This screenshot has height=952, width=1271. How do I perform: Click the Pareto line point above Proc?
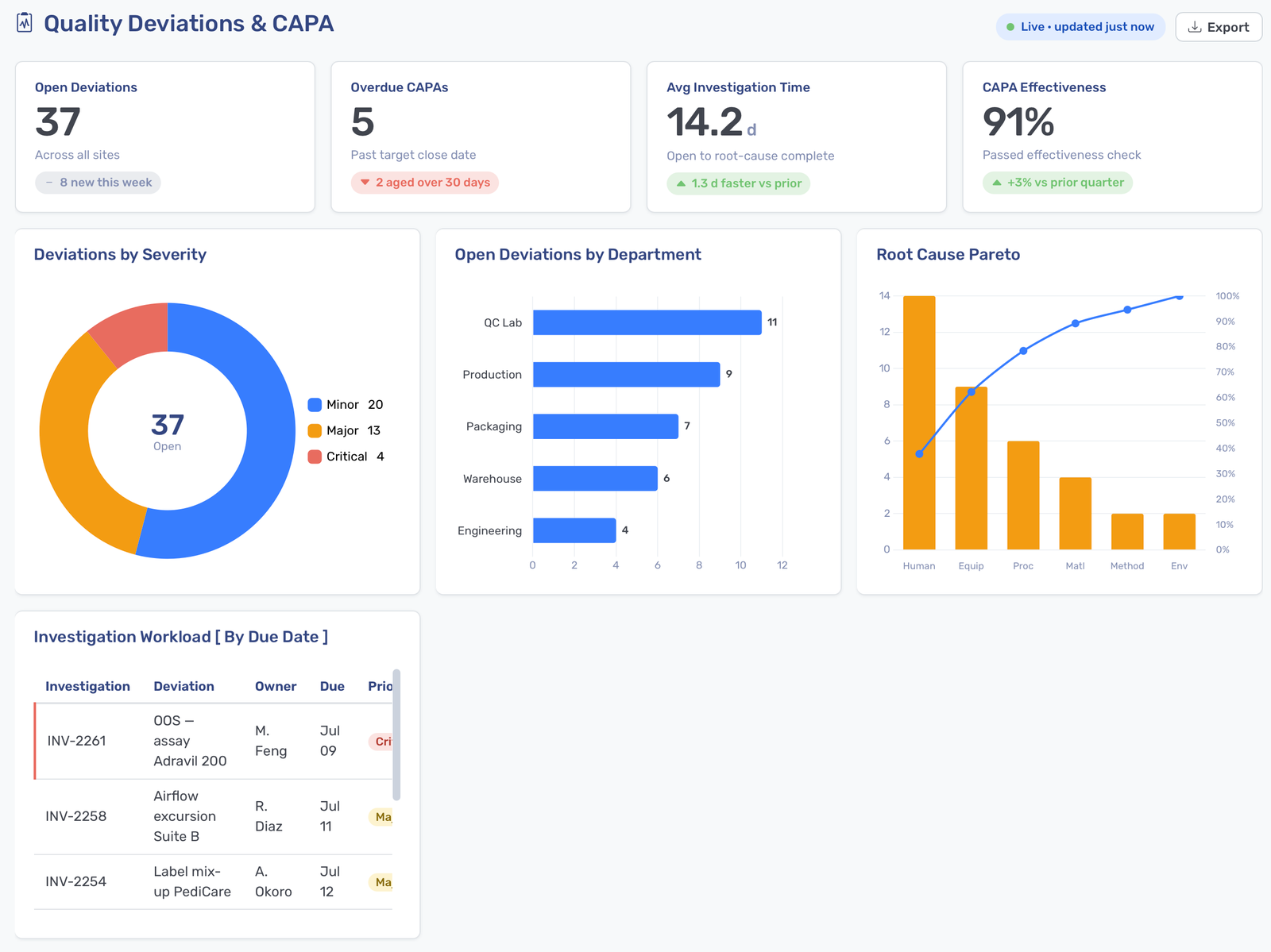click(x=1023, y=351)
